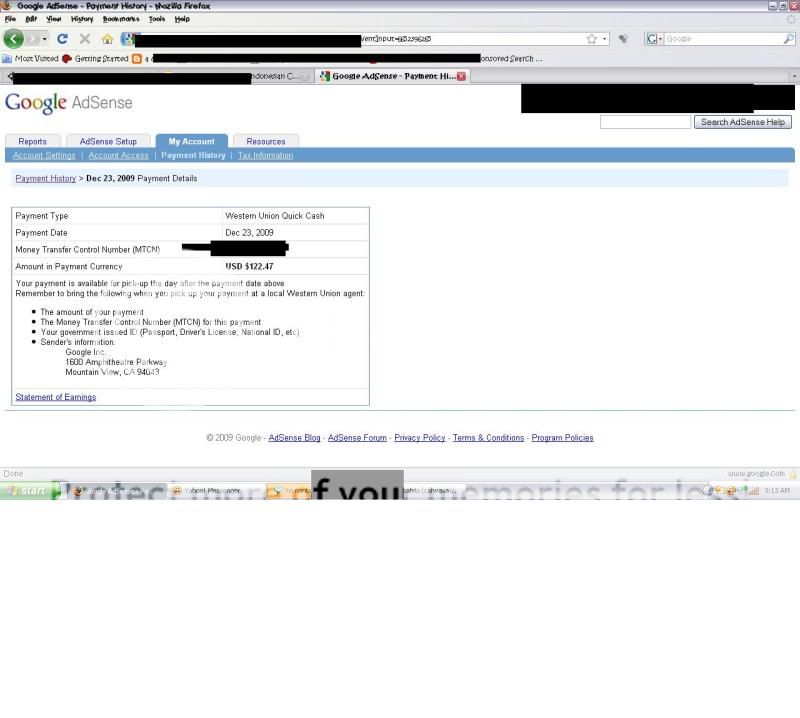Viewport: 800px width, 718px height.
Task: Click the Google AdSense logo
Action: pyautogui.click(x=69, y=103)
